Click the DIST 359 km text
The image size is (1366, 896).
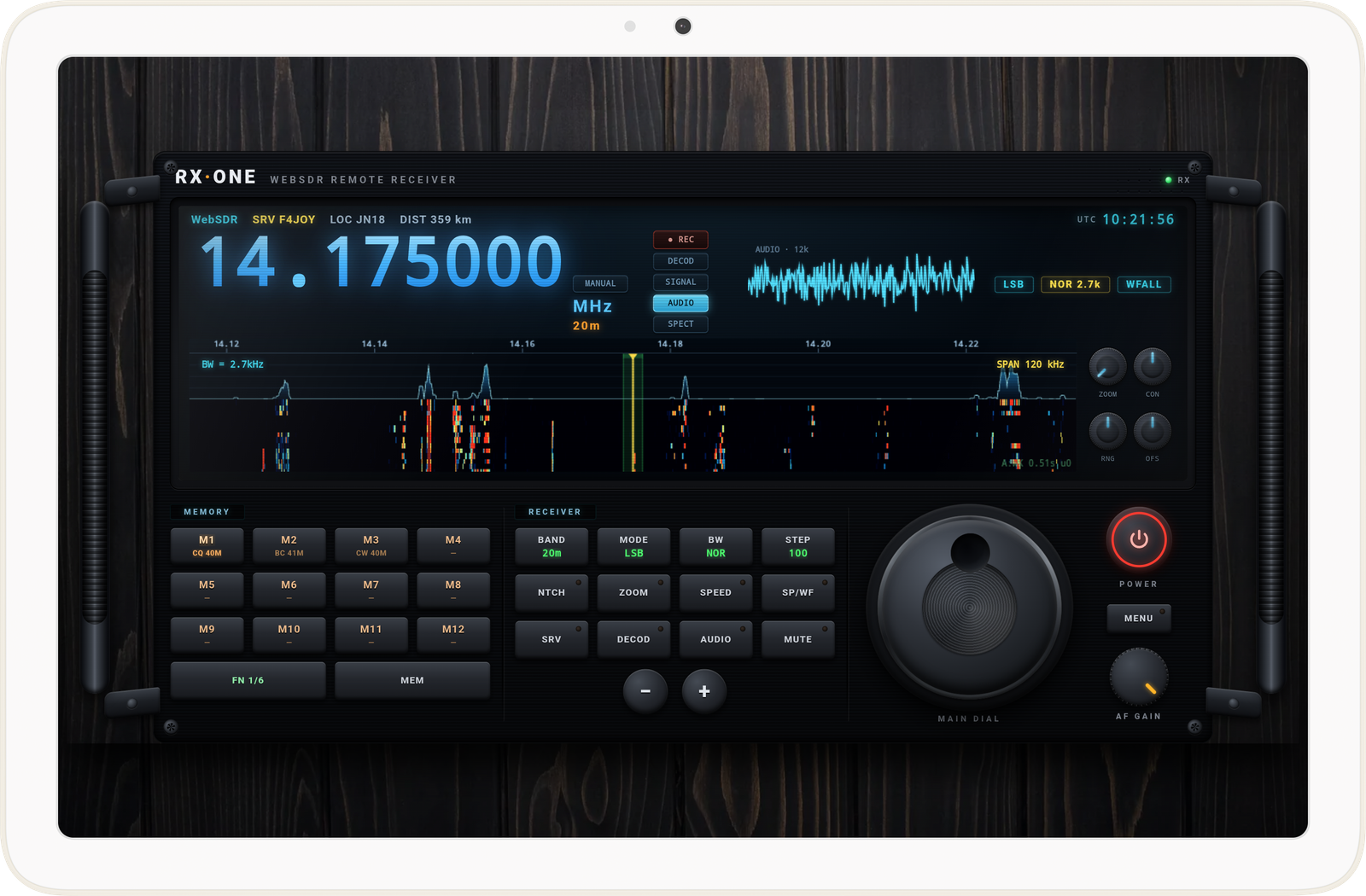(435, 219)
